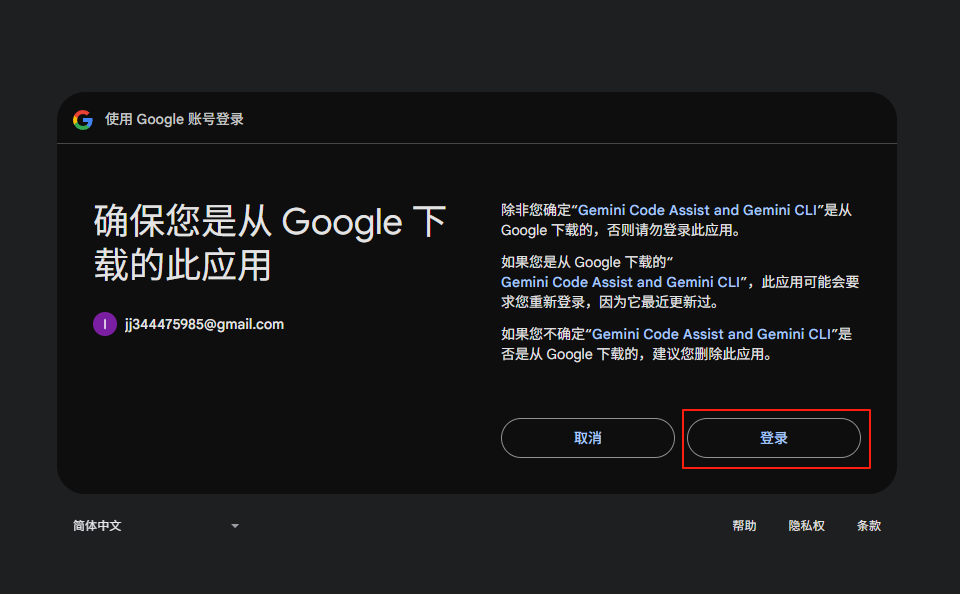Image resolution: width=960 pixels, height=594 pixels.
Task: Click the jj344475985@gmail.com account entry
Action: [x=204, y=324]
